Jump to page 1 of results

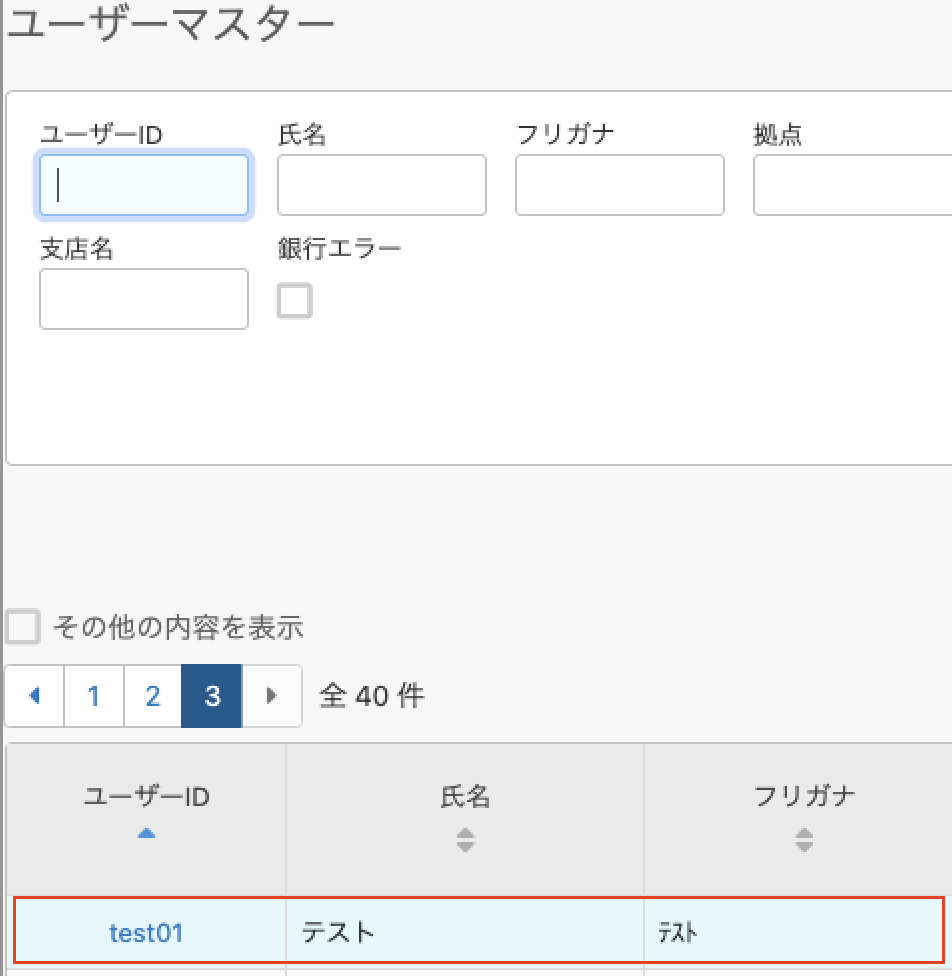(x=94, y=696)
